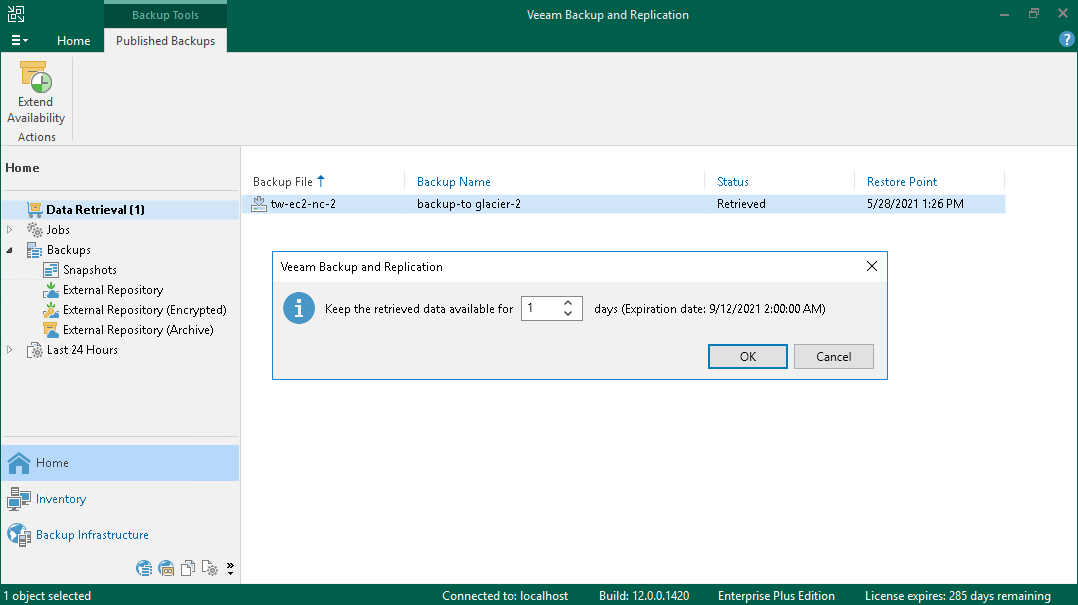Select Last 24 Hours tree item

click(x=82, y=349)
